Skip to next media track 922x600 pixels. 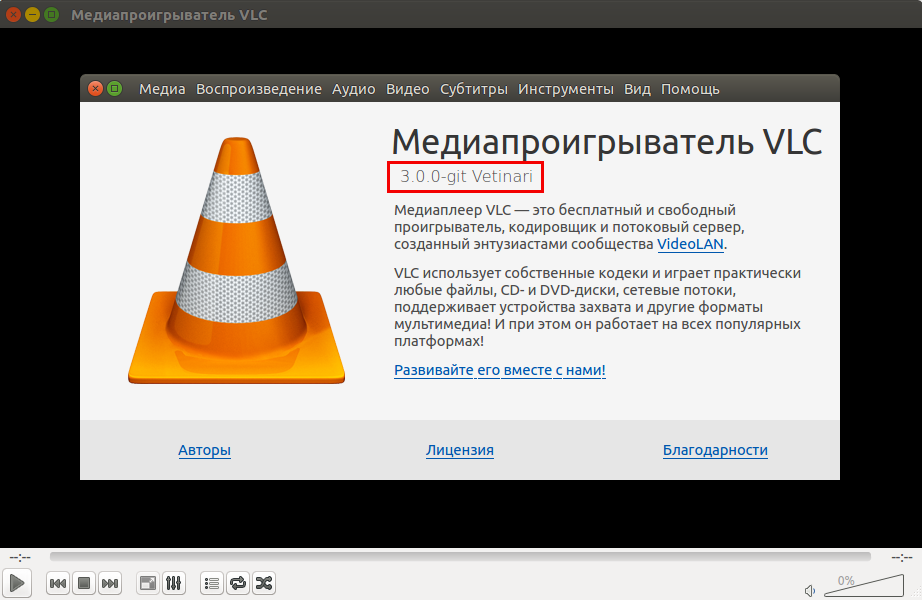coord(110,583)
